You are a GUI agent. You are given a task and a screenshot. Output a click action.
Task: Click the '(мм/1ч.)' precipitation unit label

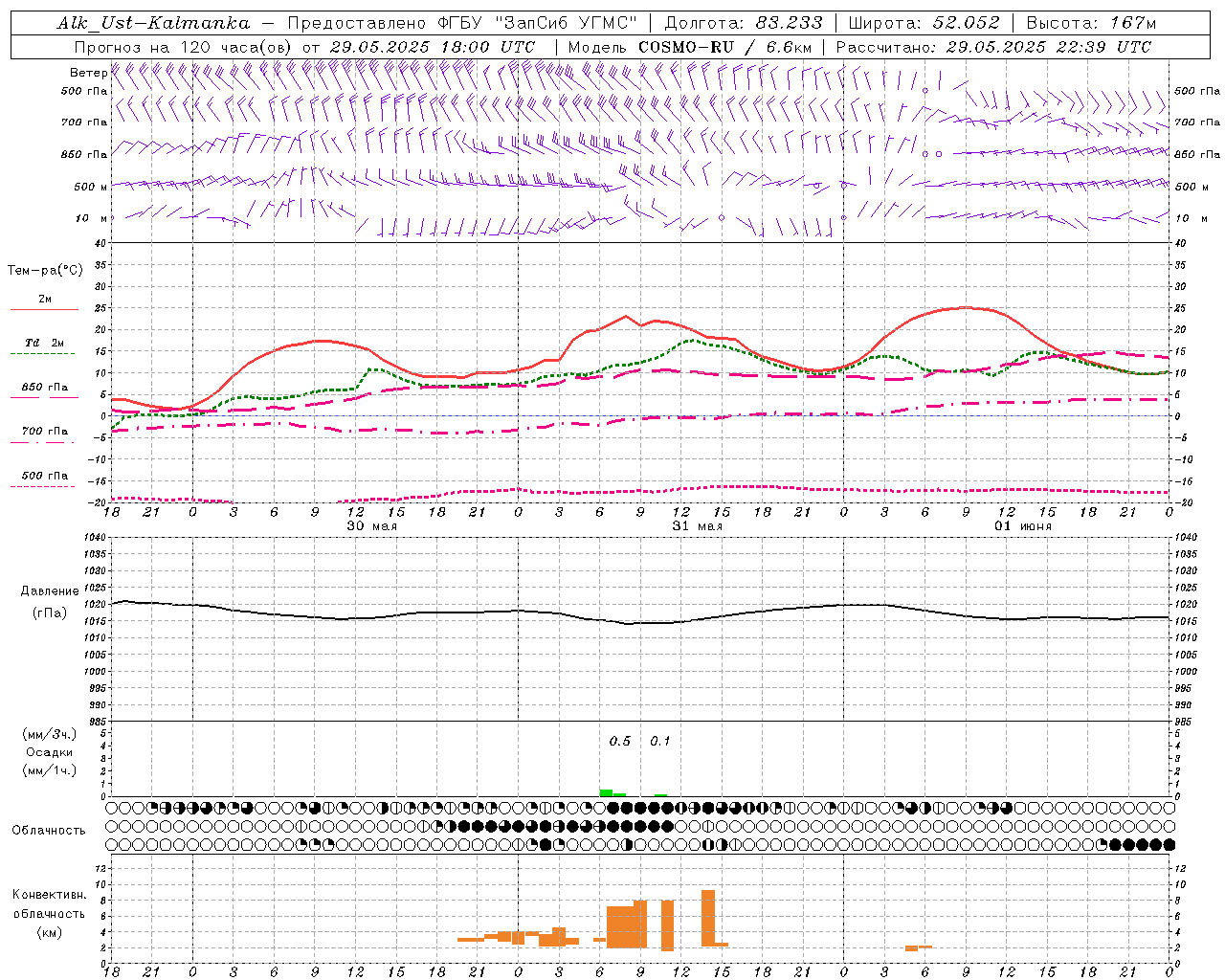pyautogui.click(x=50, y=770)
